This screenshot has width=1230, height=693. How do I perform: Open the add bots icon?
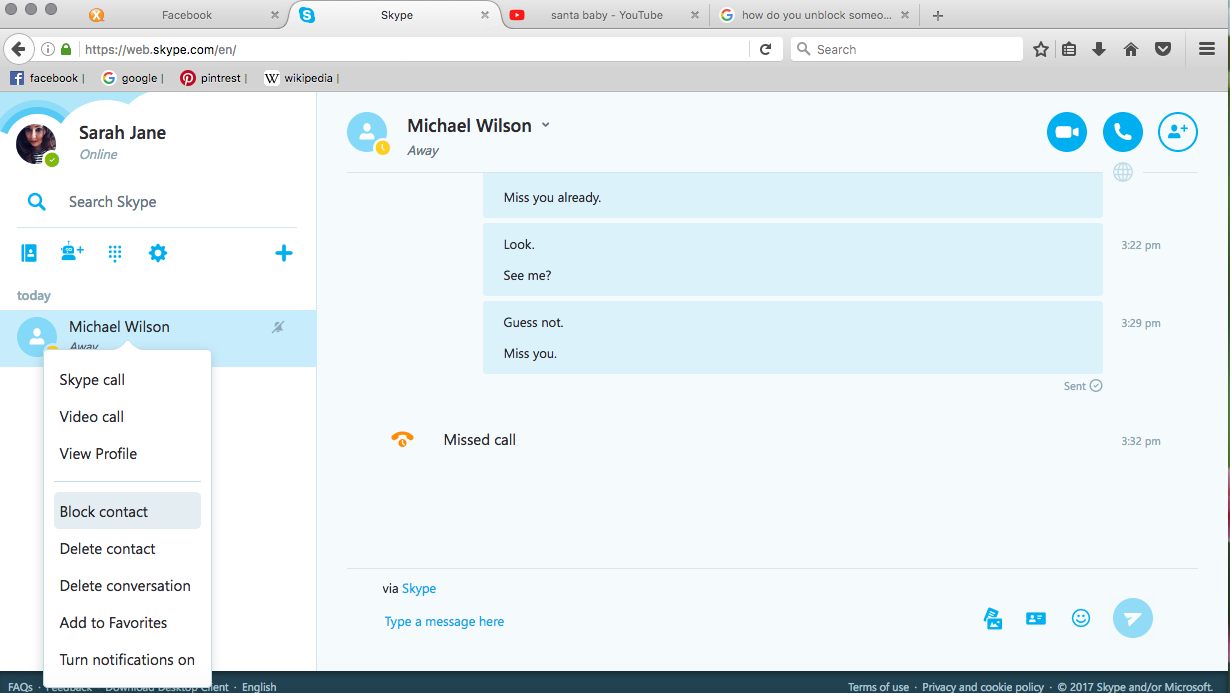(72, 253)
